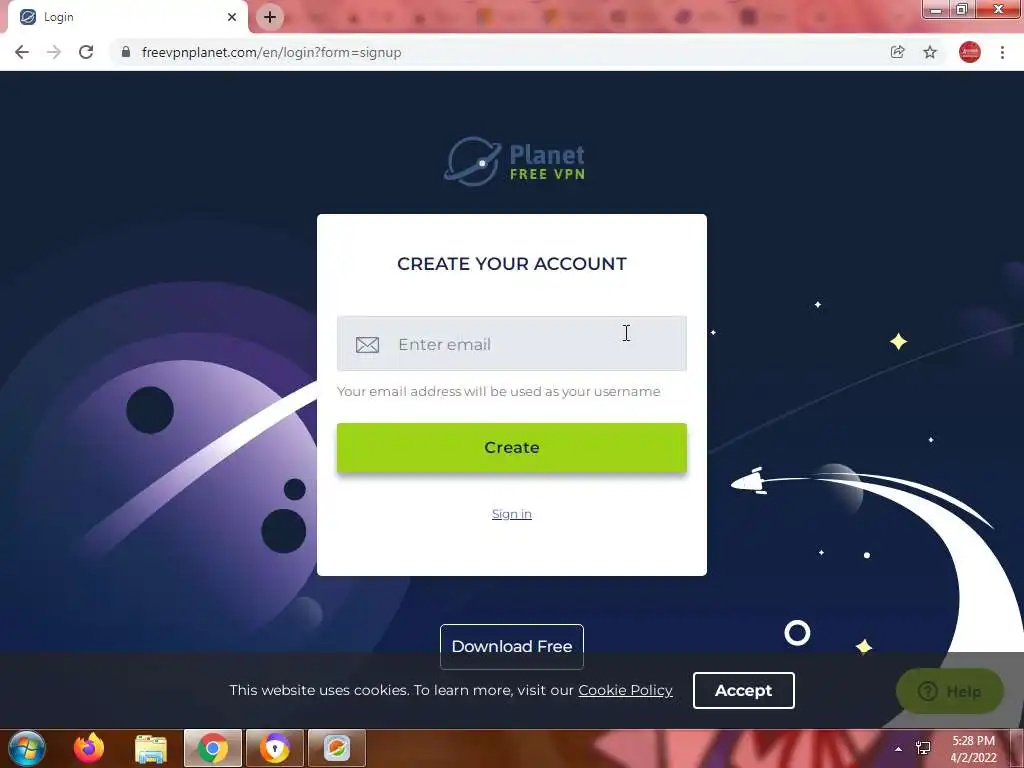Viewport: 1024px width, 768px height.
Task: Reload the page with refresh icon
Action: [x=86, y=52]
